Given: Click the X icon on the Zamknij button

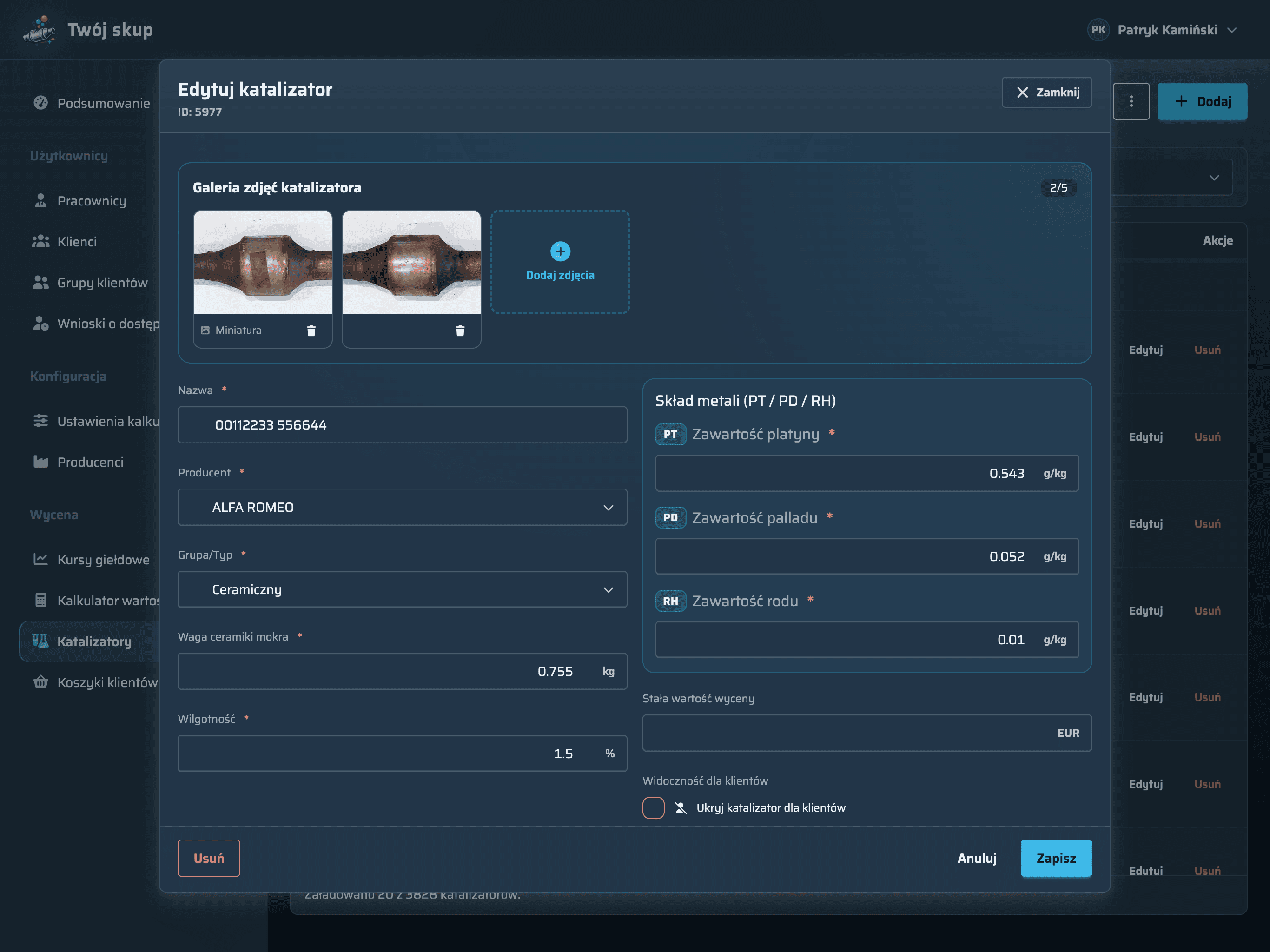Looking at the screenshot, I should click(x=1023, y=92).
